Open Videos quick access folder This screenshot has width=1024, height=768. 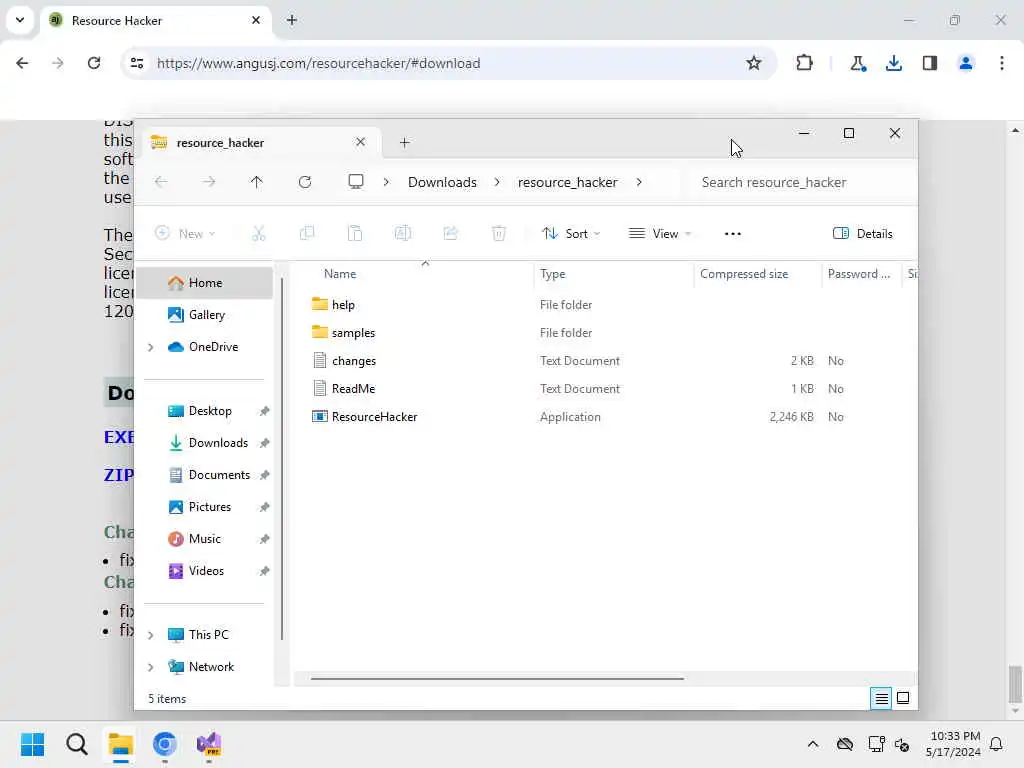click(206, 571)
